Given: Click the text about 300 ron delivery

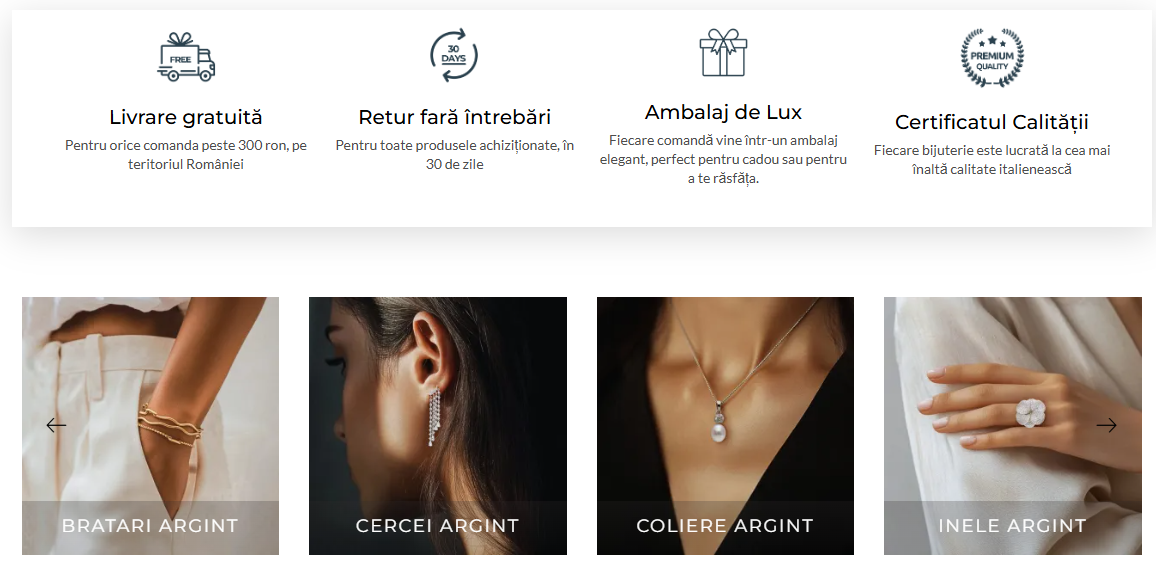Looking at the screenshot, I should (x=186, y=155).
